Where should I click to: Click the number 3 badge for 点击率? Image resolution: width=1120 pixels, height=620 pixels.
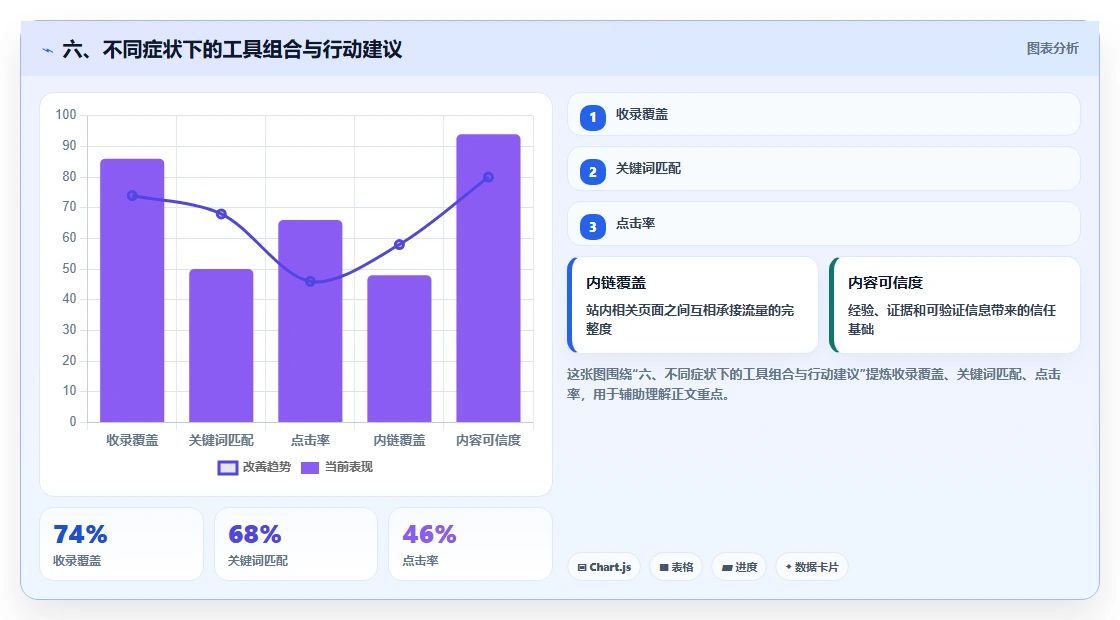coord(592,227)
